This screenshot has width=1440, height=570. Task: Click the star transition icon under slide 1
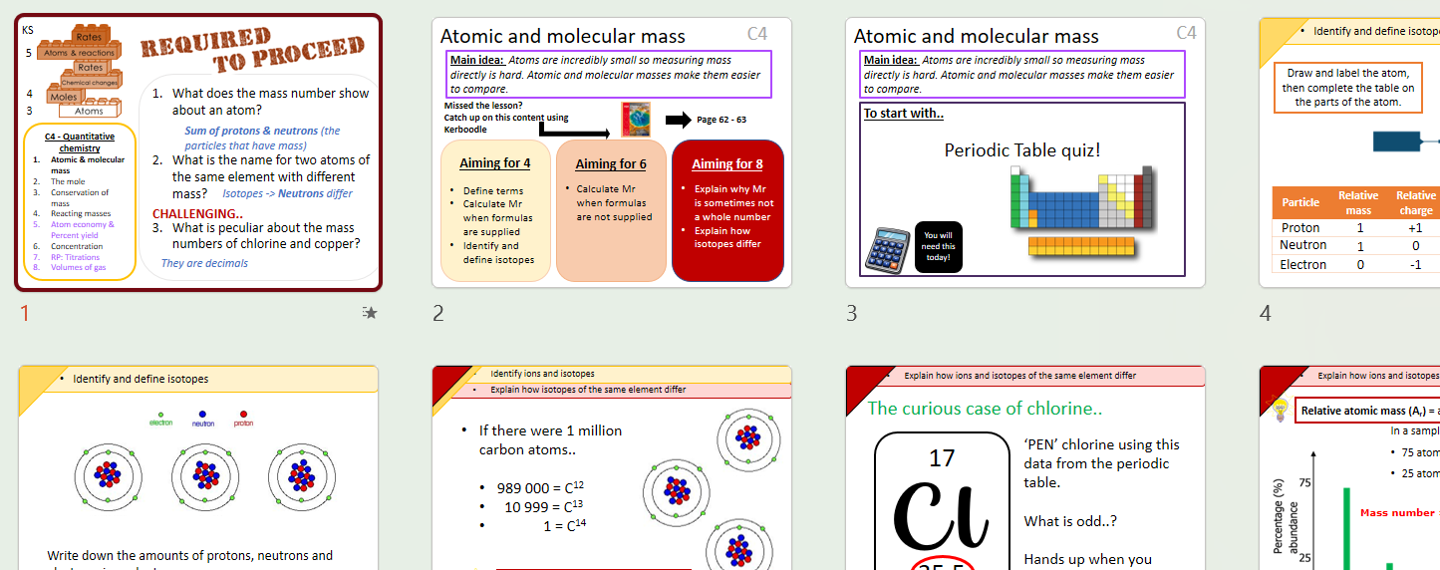pos(370,313)
